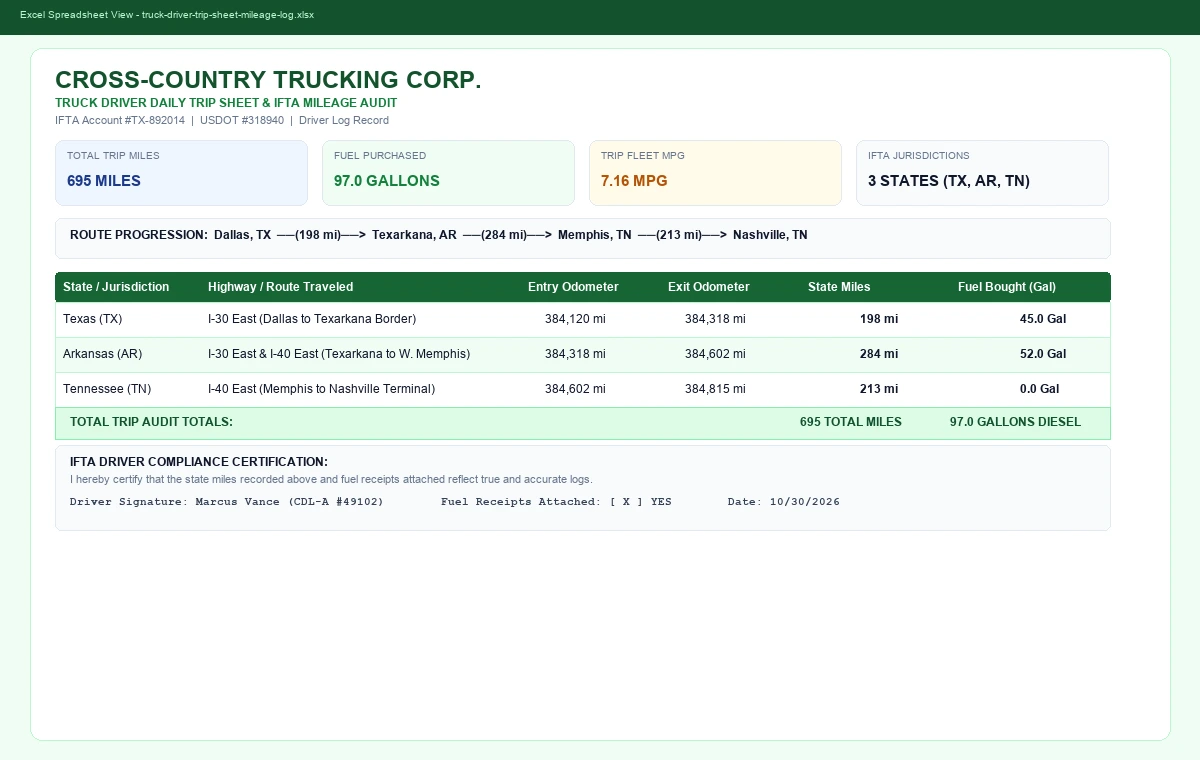Click the State / Jurisdiction column header

116,287
